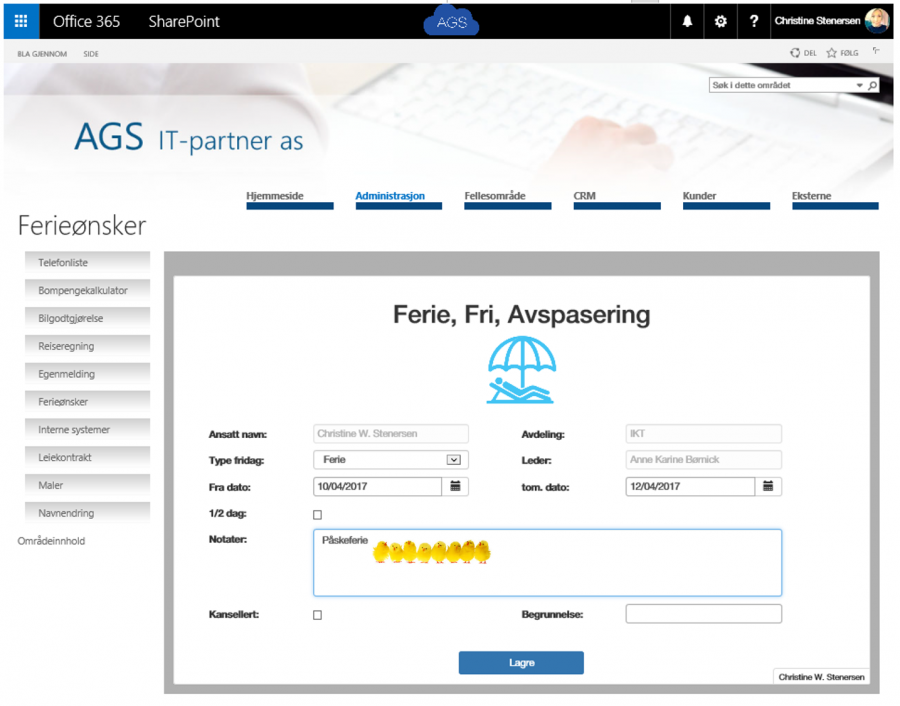This screenshot has height=706, width=900.
Task: Click the Christine W. Stenersen footer label
Action: [x=821, y=677]
